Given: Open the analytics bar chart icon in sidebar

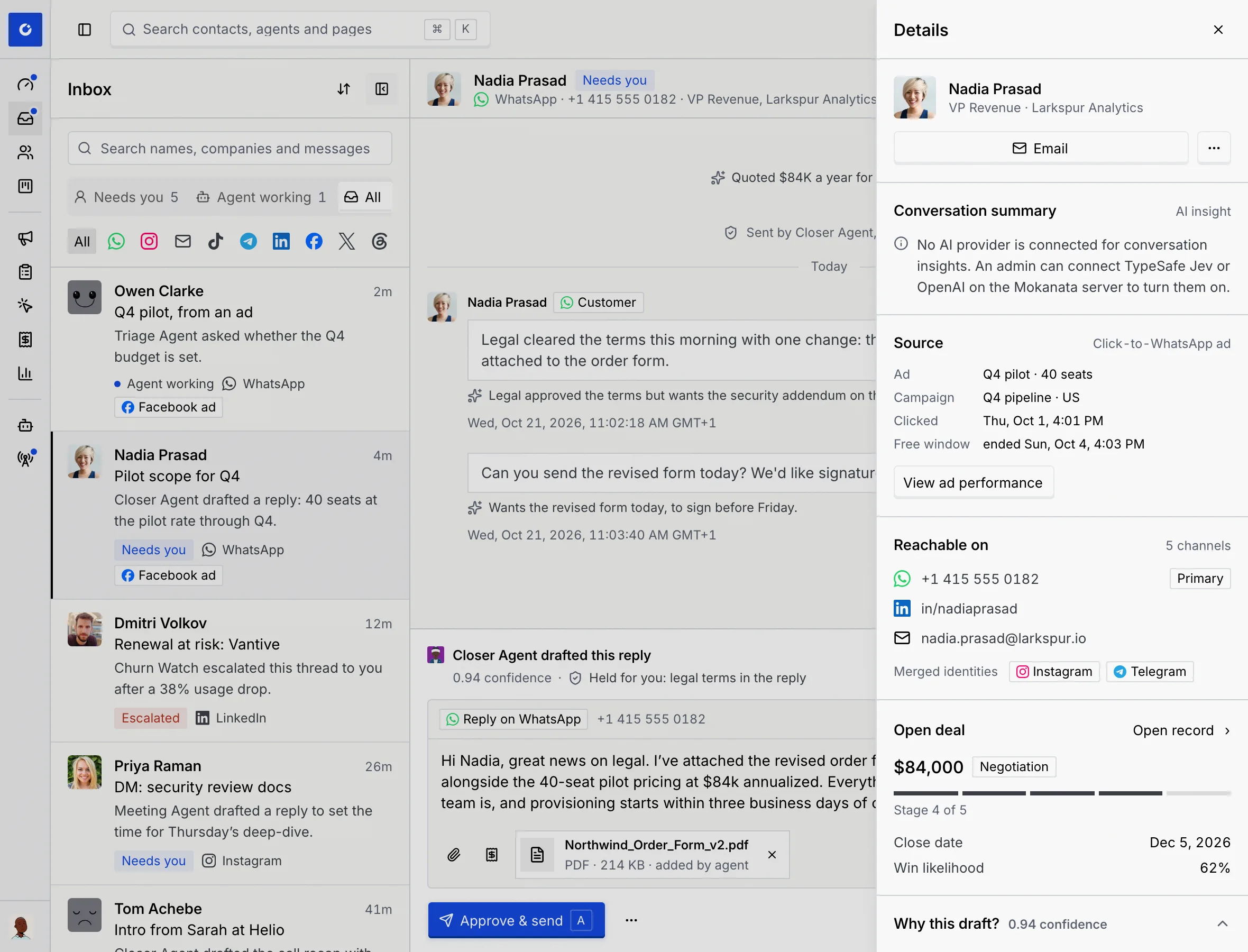Looking at the screenshot, I should (25, 373).
